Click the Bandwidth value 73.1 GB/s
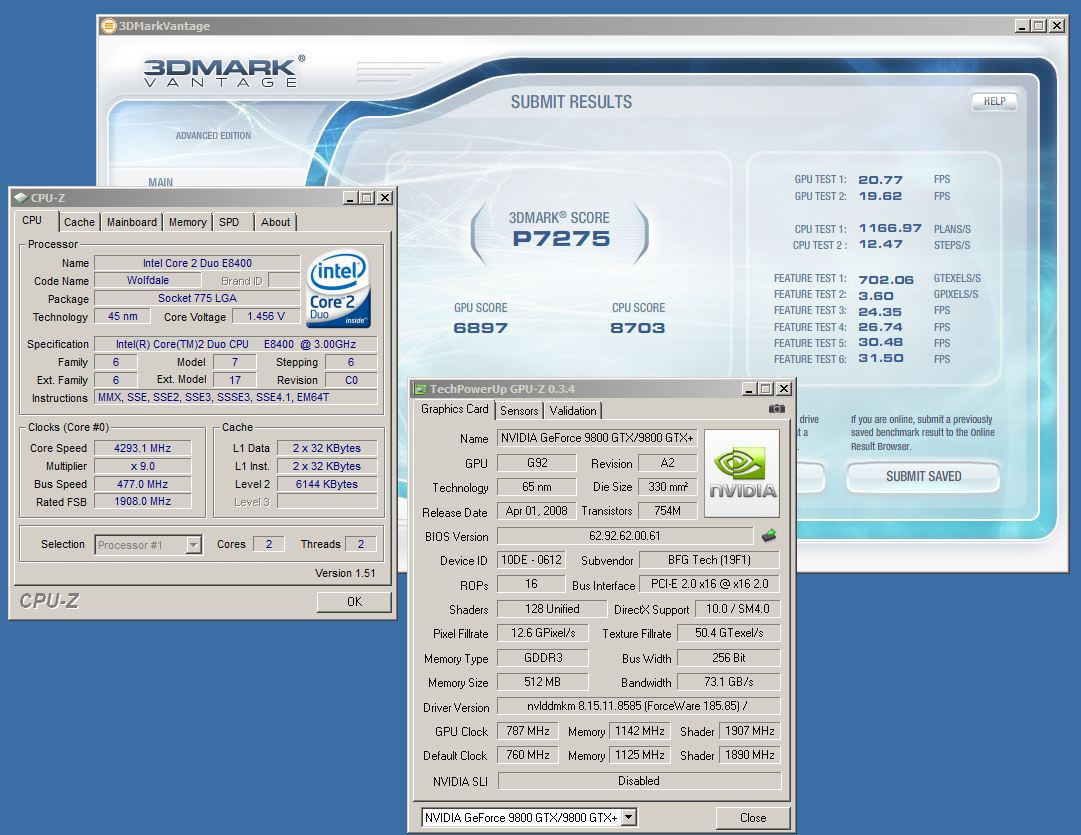Screen dimensions: 1081x835 coord(729,682)
